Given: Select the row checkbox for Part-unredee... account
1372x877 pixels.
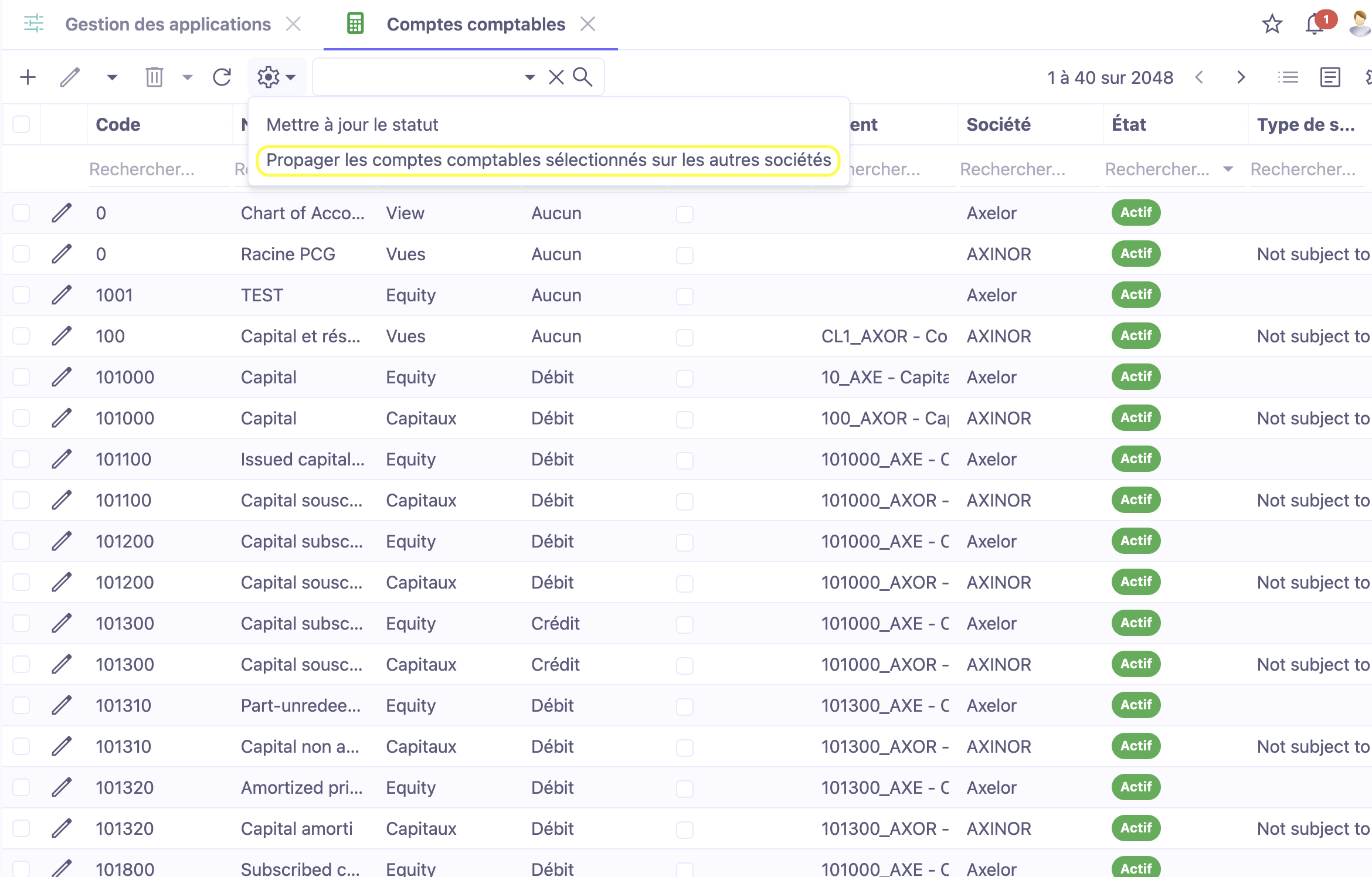Looking at the screenshot, I should click(21, 705).
